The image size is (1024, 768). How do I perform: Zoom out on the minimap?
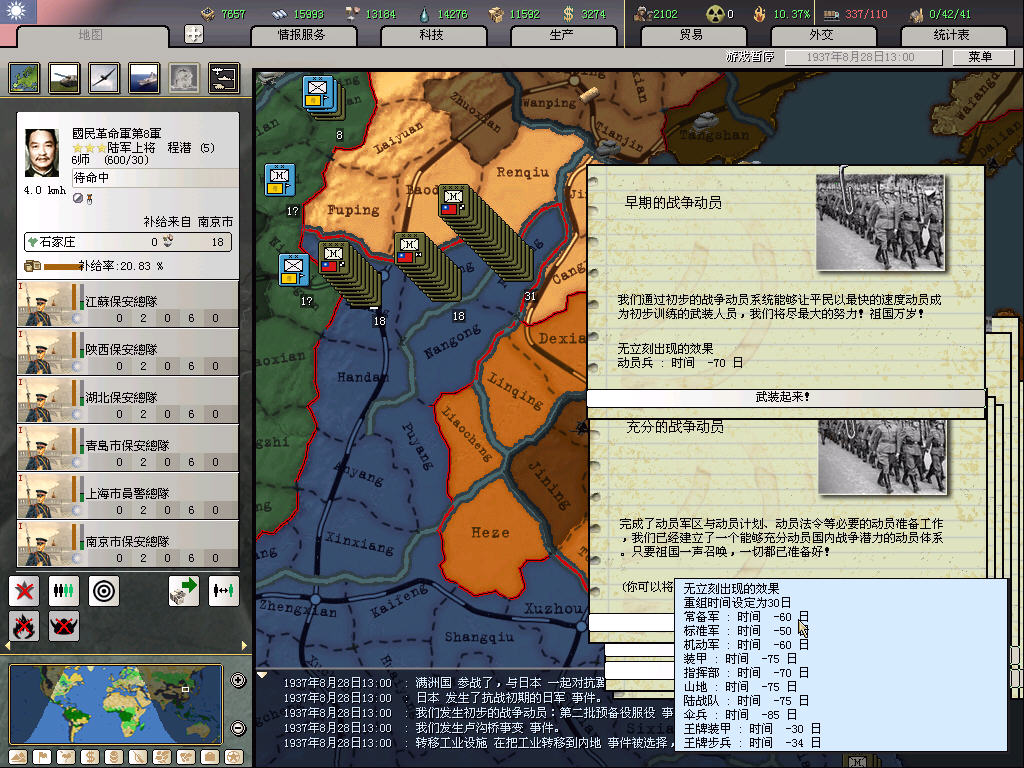coord(238,727)
